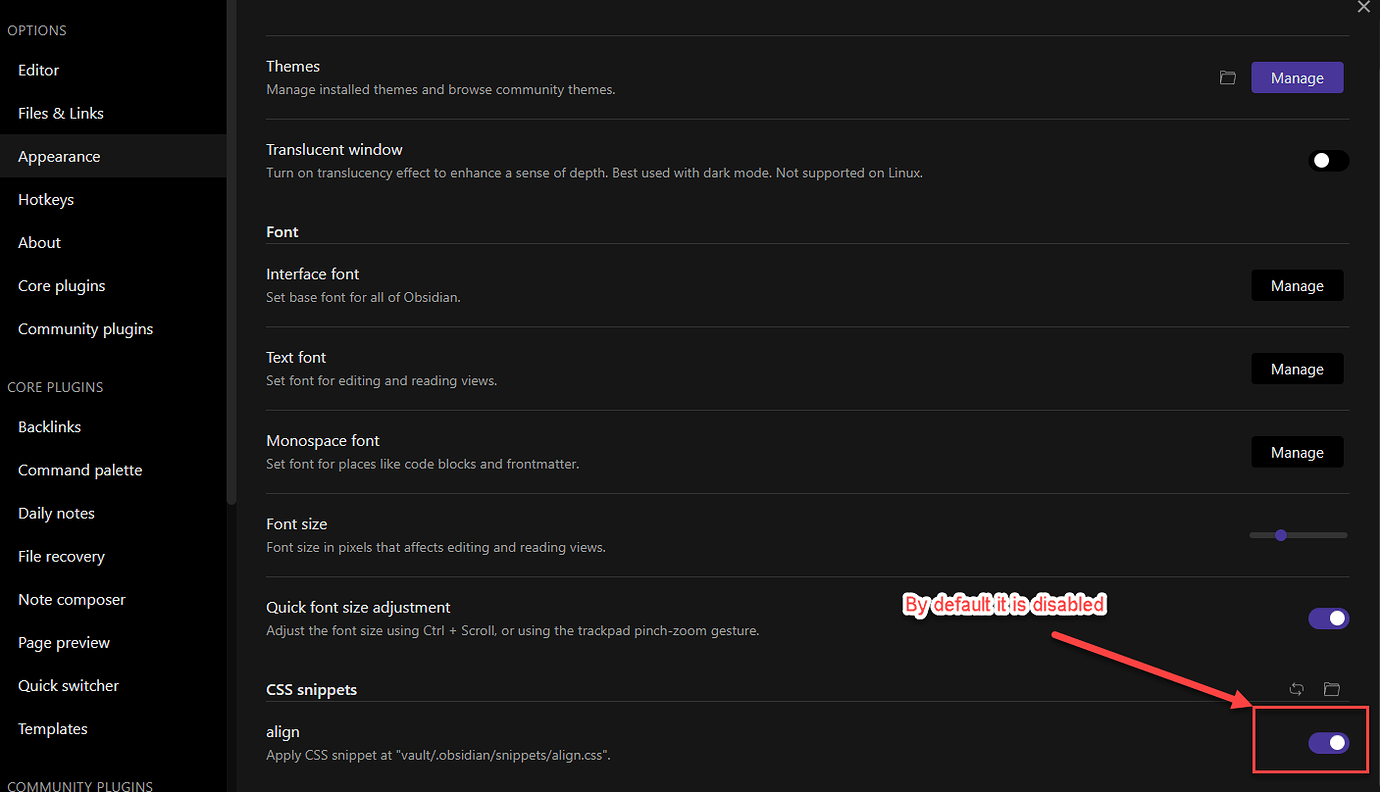Turn off align CSS snippet toggle
Image resolution: width=1380 pixels, height=792 pixels.
coord(1329,743)
